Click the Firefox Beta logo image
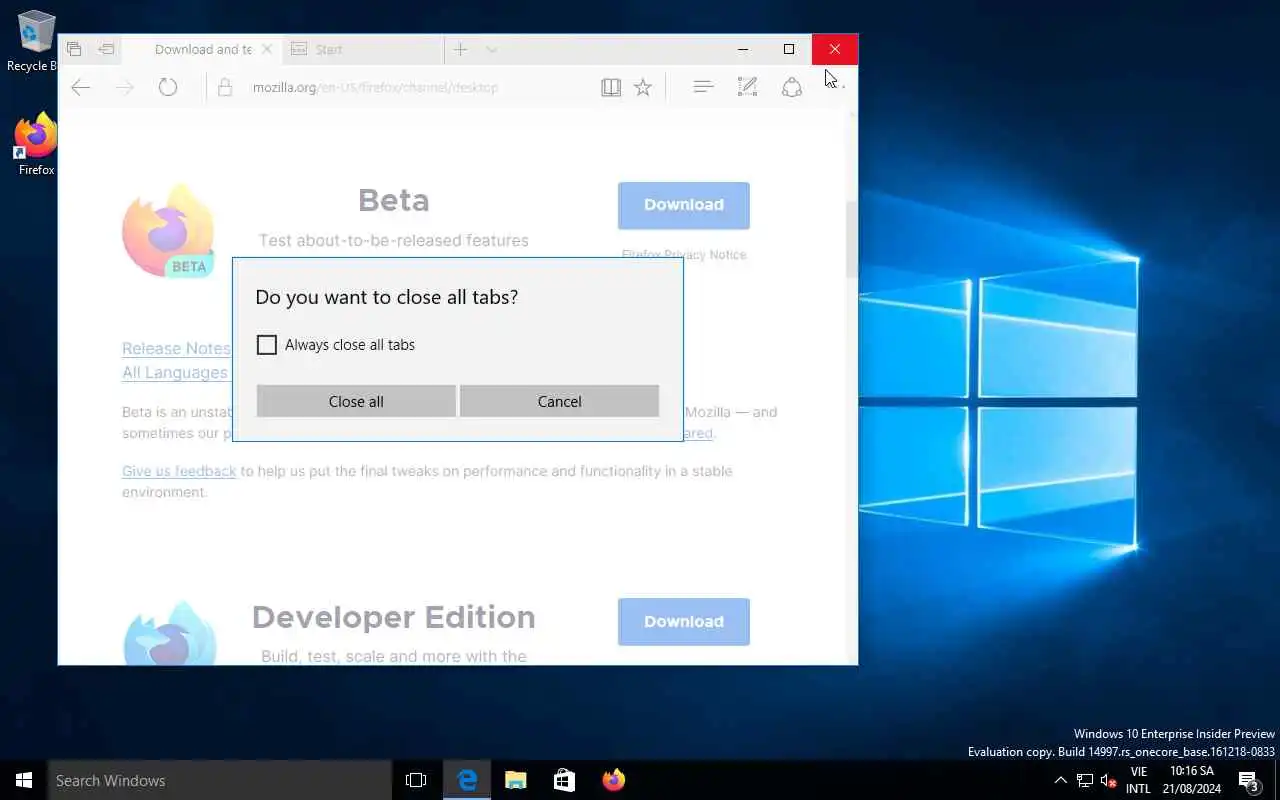Image resolution: width=1280 pixels, height=800 pixels. pyautogui.click(x=168, y=231)
